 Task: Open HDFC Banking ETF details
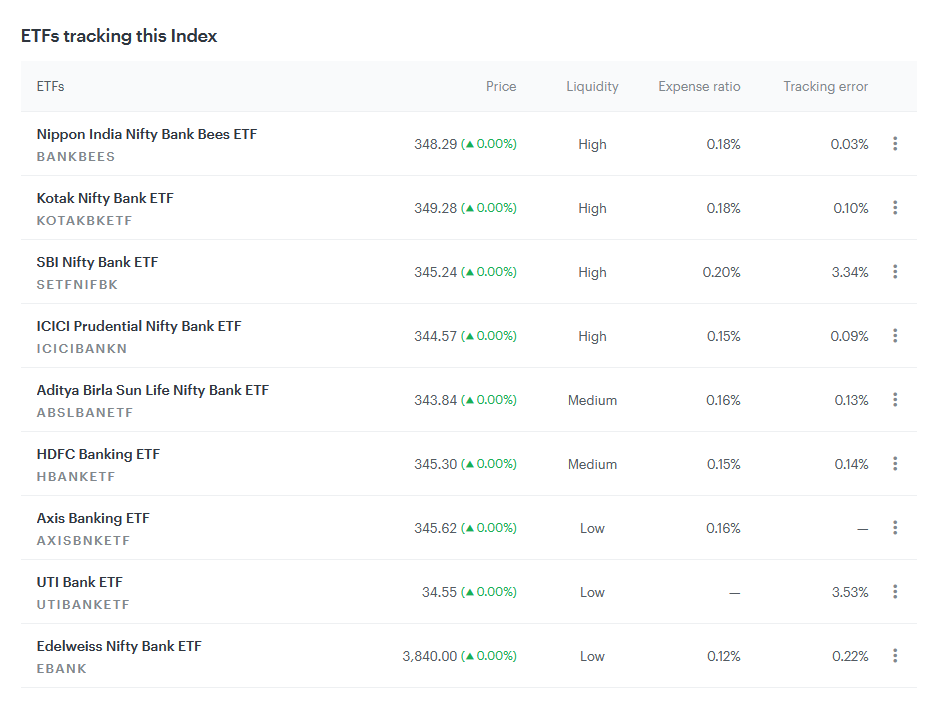pyautogui.click(x=98, y=454)
